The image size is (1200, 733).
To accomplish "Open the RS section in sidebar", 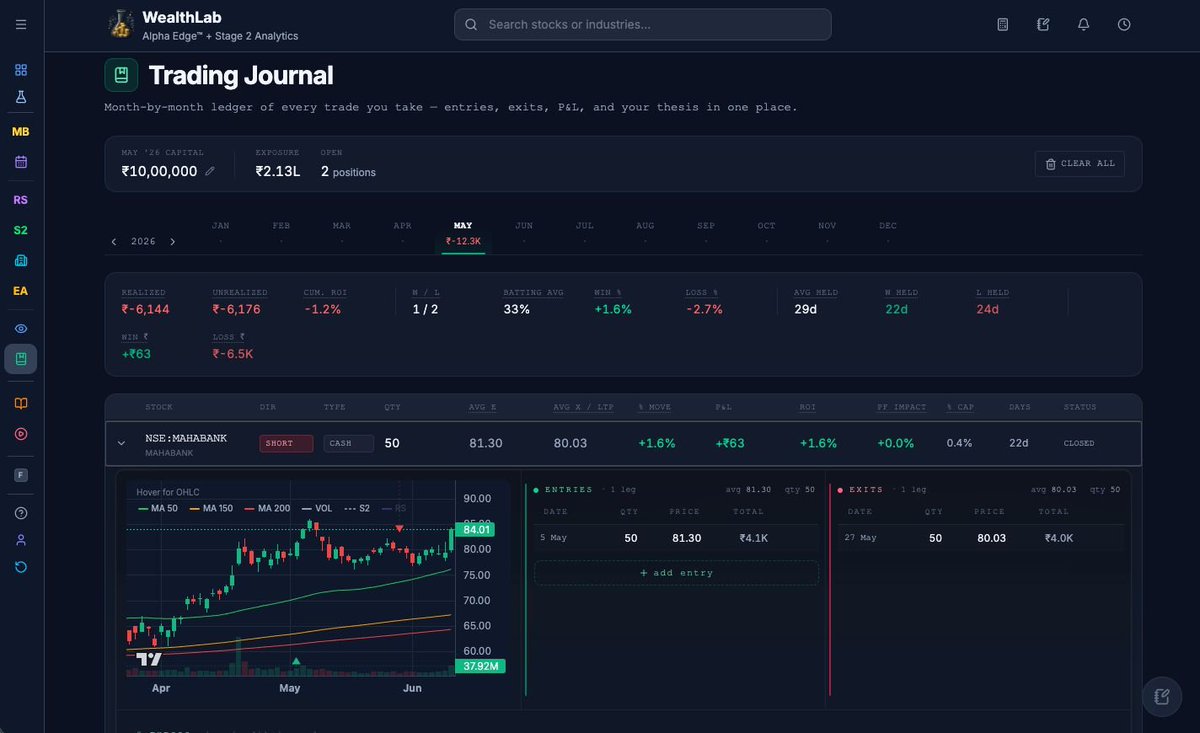I will (x=21, y=200).
